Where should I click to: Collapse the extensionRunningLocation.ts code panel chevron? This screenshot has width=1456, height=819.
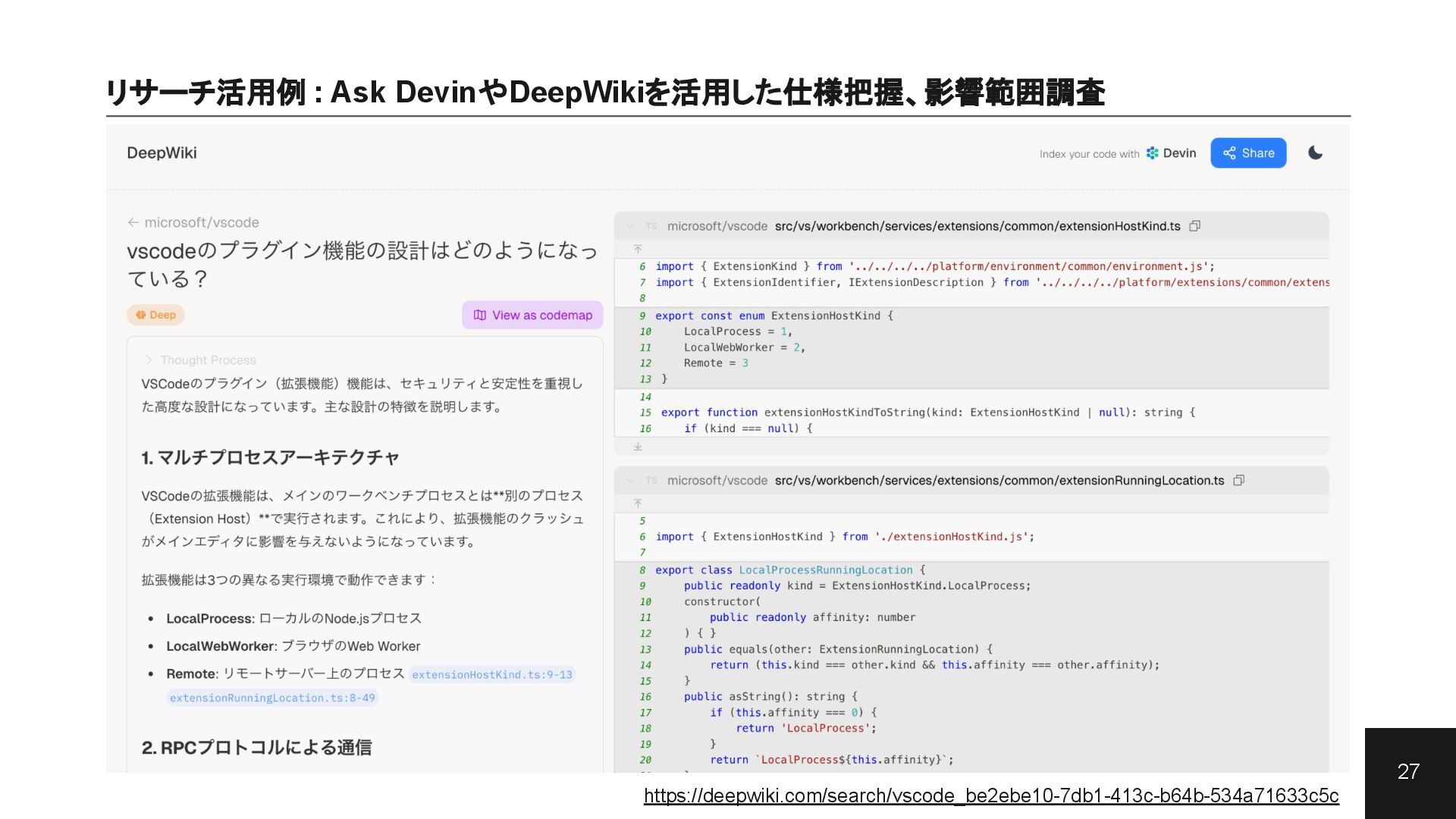(629, 480)
